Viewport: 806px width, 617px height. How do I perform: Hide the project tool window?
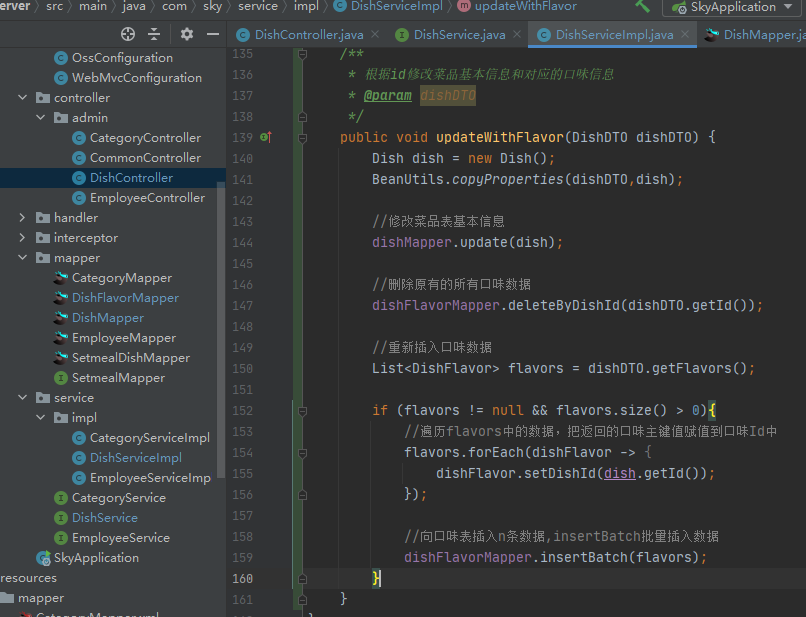[x=211, y=34]
